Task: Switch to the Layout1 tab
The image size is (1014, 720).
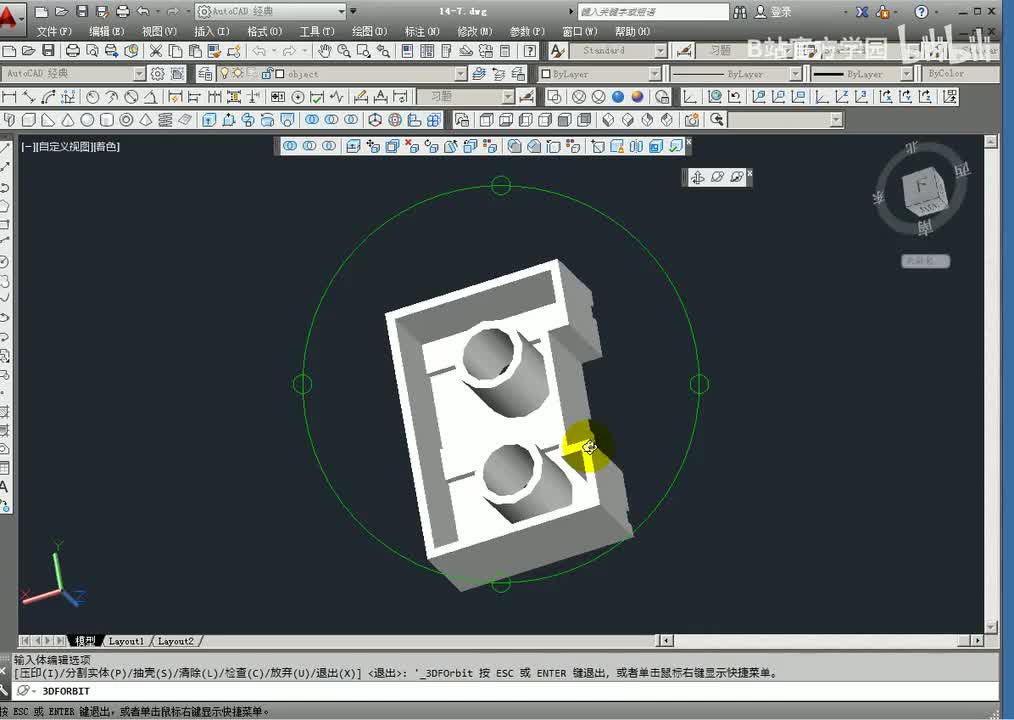Action: click(x=126, y=641)
